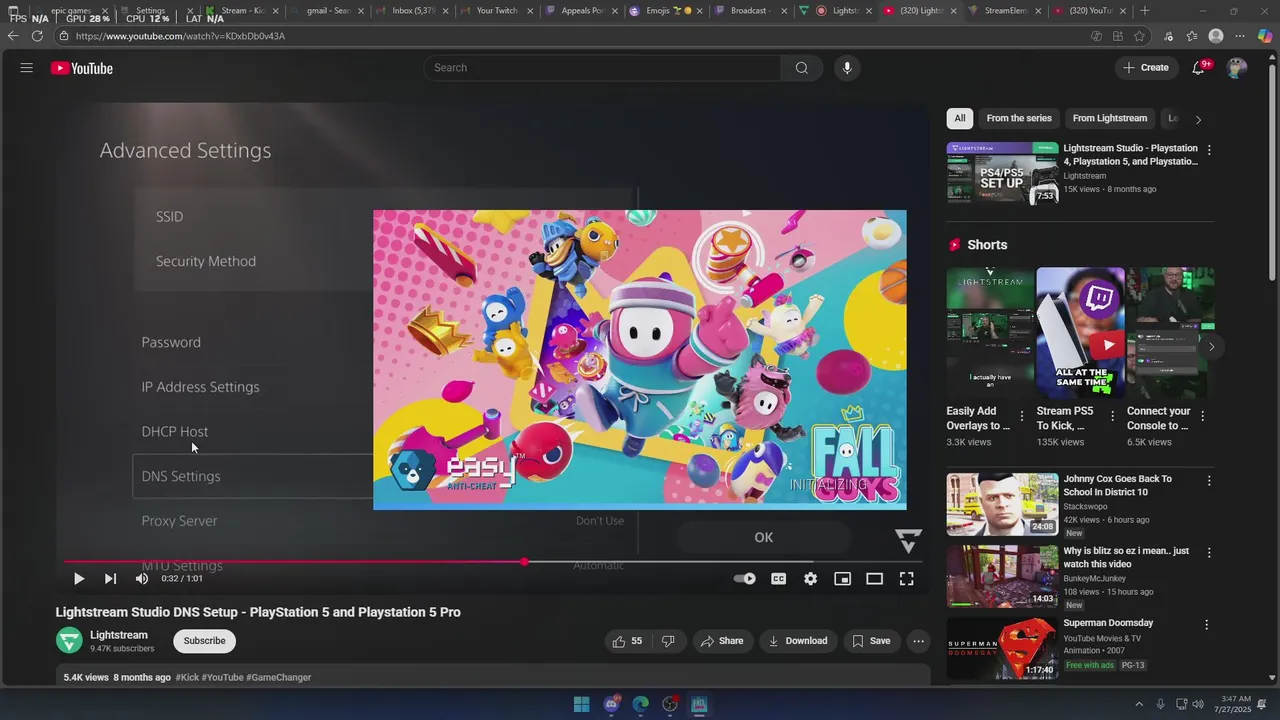The height and width of the screenshot is (720, 1280).
Task: Toggle closed captions
Action: [x=779, y=579]
